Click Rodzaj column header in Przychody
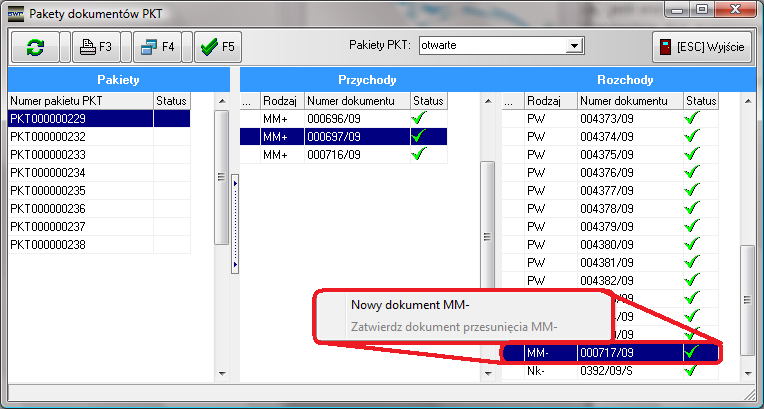This screenshot has height=409, width=764. pyautogui.click(x=281, y=100)
